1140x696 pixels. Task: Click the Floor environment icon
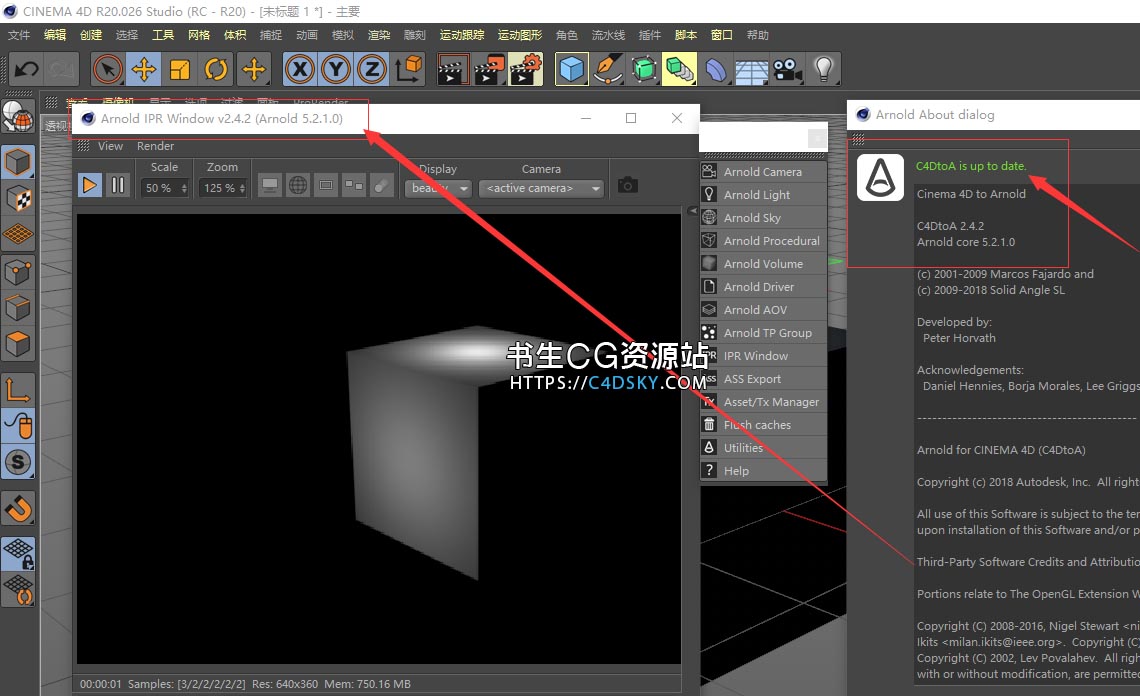751,69
